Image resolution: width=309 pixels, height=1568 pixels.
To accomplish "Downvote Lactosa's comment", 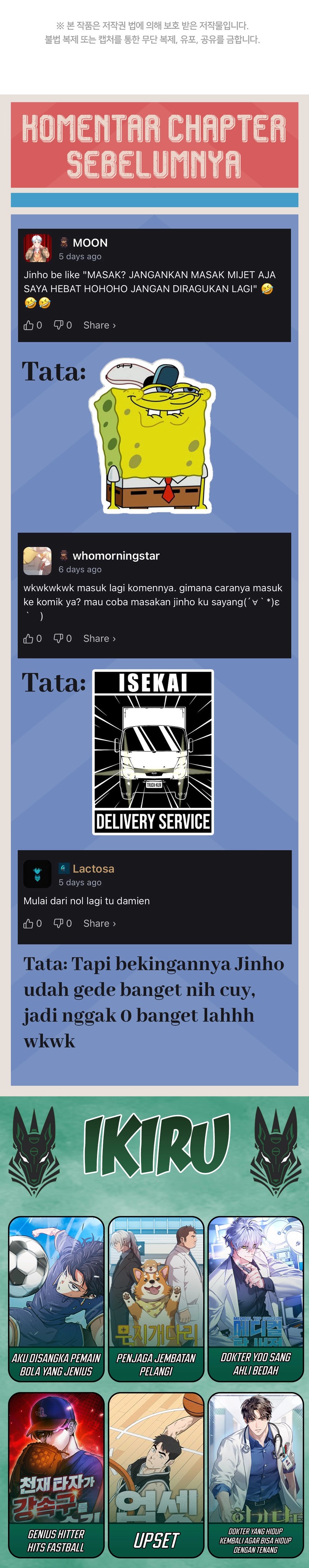I will coord(58,923).
